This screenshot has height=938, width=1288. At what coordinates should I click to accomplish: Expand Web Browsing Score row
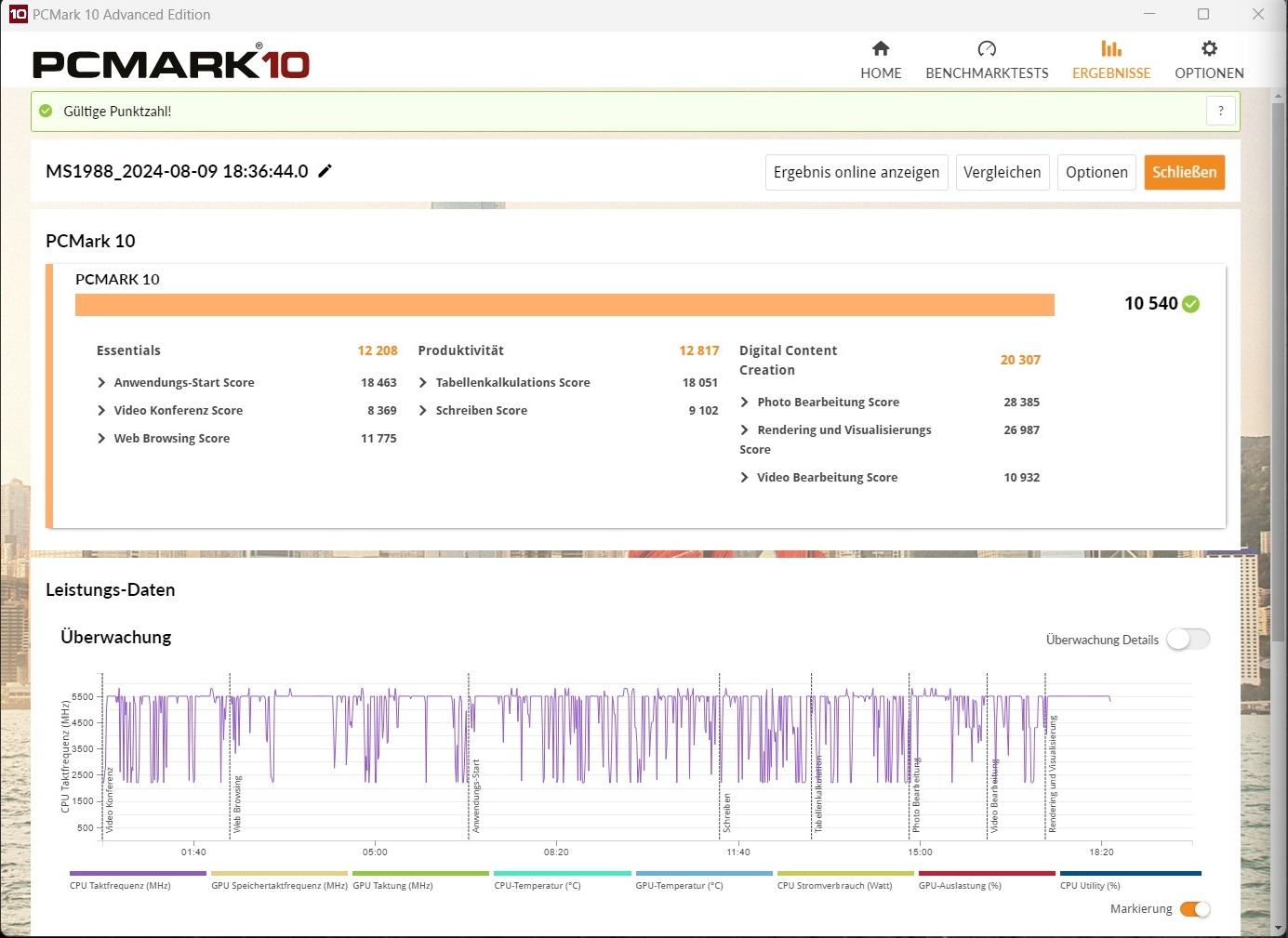click(x=101, y=438)
